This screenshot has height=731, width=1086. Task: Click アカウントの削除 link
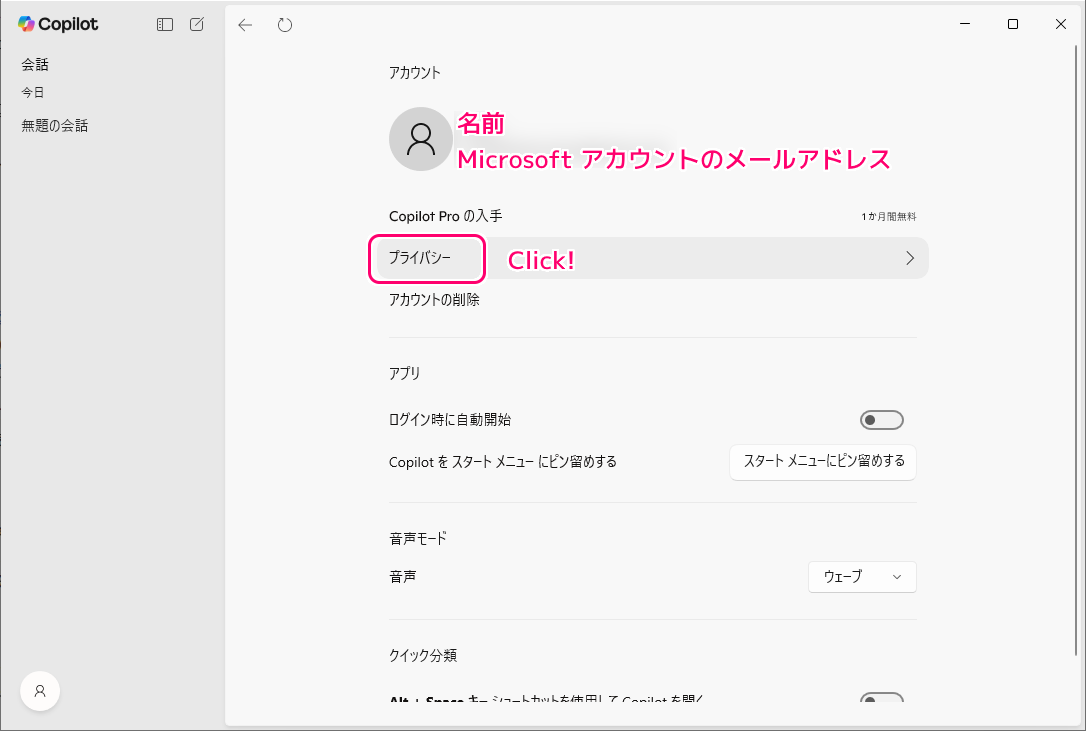point(434,300)
